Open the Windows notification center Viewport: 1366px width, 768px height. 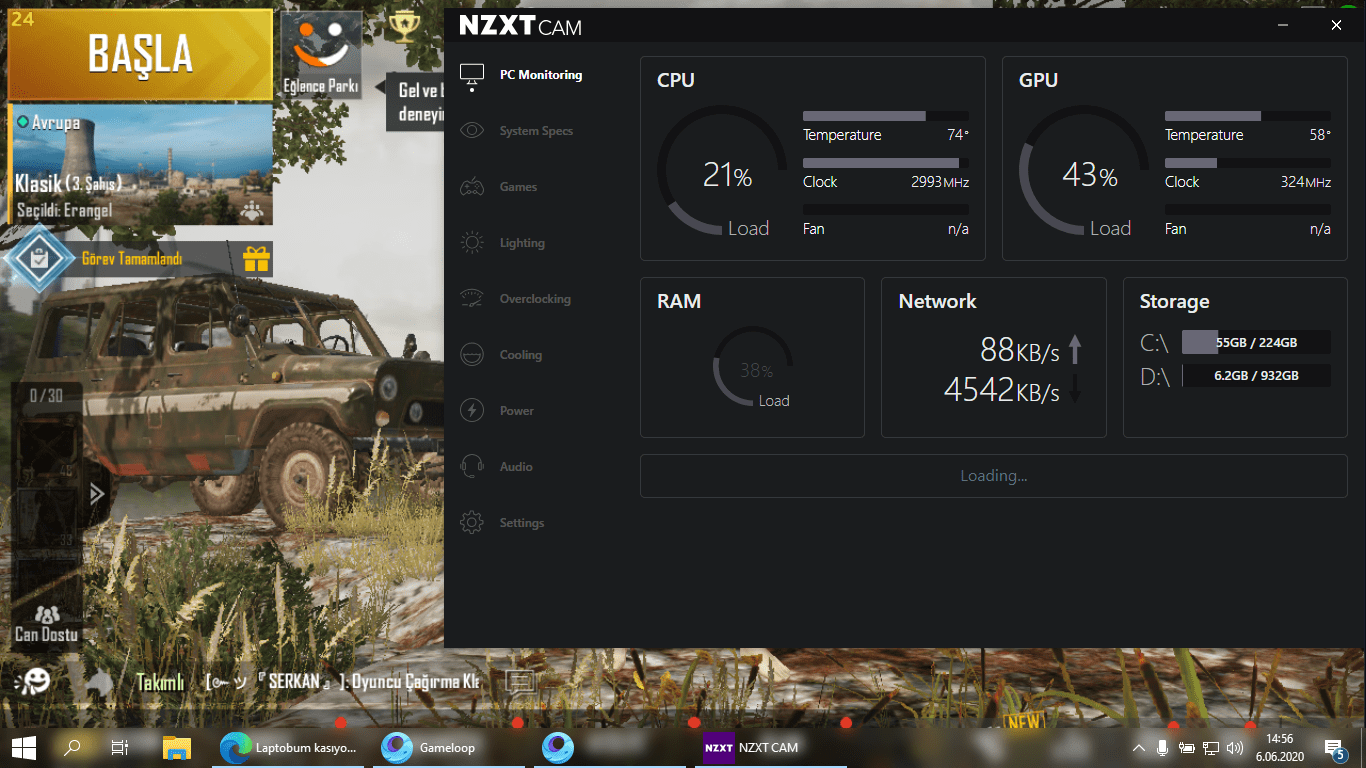click(1334, 748)
